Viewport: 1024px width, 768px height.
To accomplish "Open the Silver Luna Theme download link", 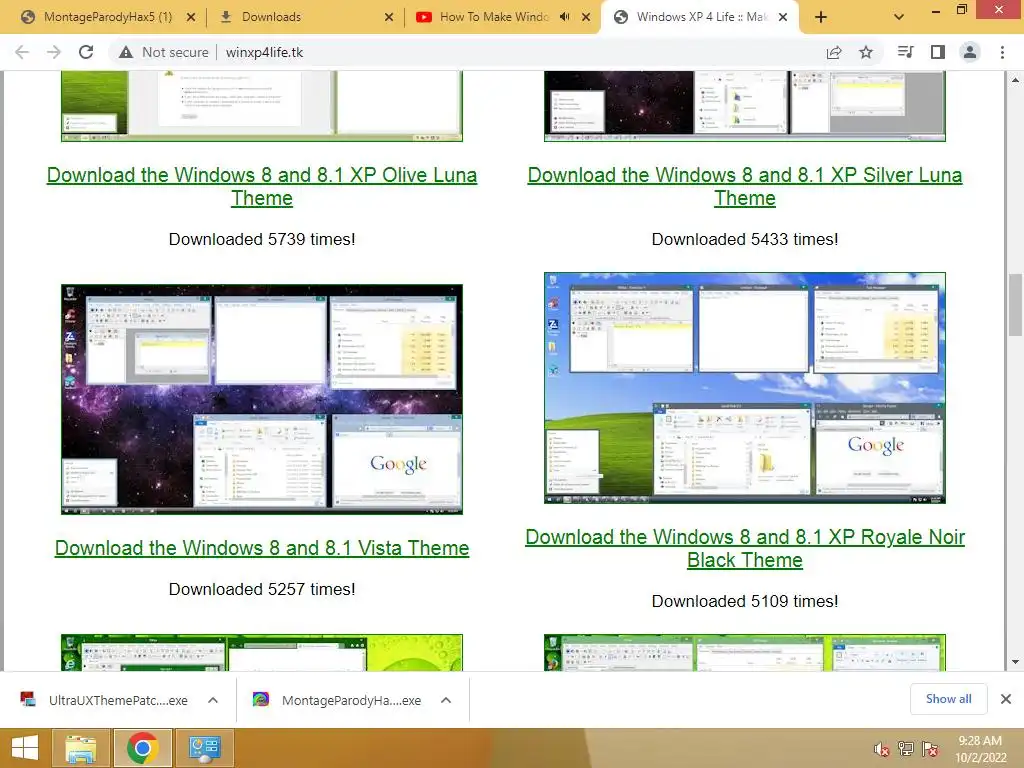I will tap(744, 186).
